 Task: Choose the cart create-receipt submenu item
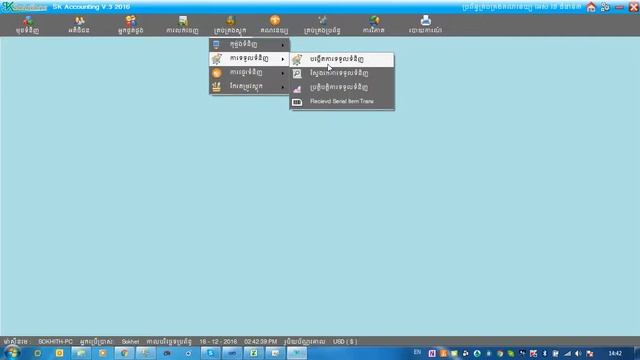coord(342,59)
